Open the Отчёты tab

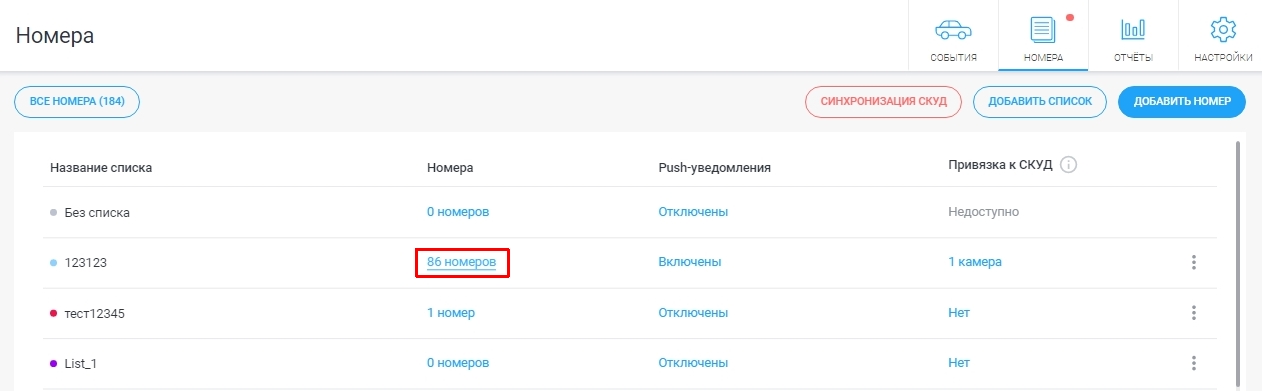[x=1133, y=36]
